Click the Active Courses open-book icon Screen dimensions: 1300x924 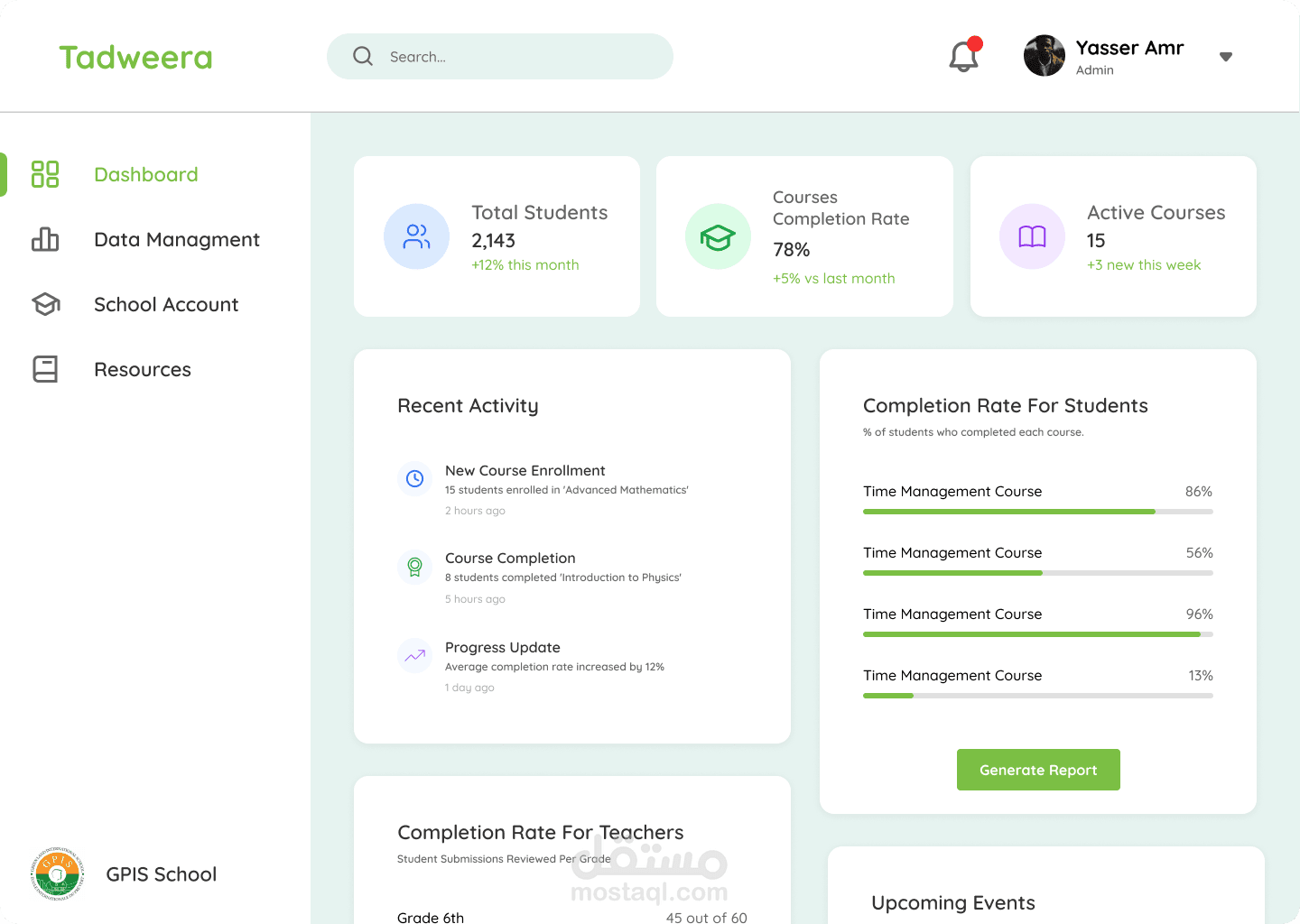(1032, 236)
